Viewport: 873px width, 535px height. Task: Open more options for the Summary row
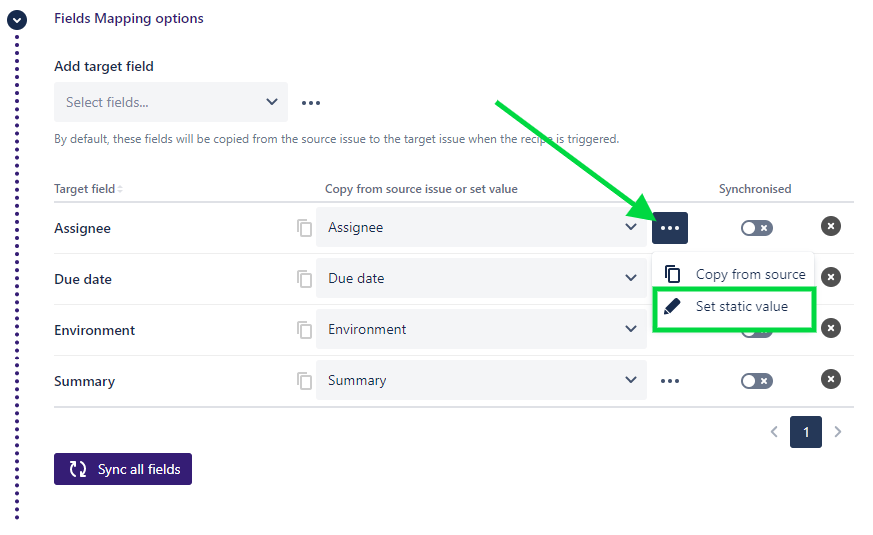pos(670,381)
